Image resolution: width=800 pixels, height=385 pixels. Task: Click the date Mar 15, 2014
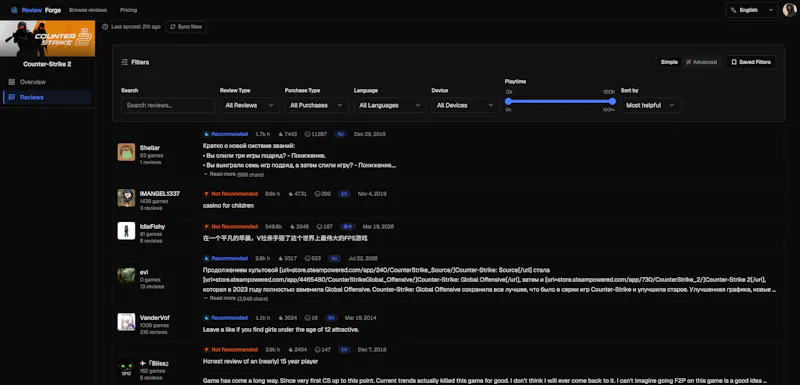(x=360, y=318)
